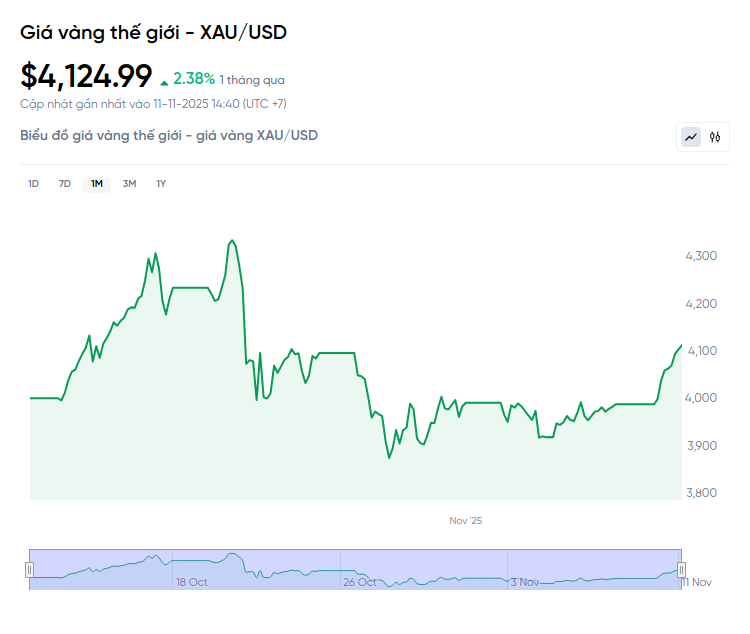Screen dimensions: 750x634
Task: Click the 4,300 y-axis label
Action: click(700, 256)
